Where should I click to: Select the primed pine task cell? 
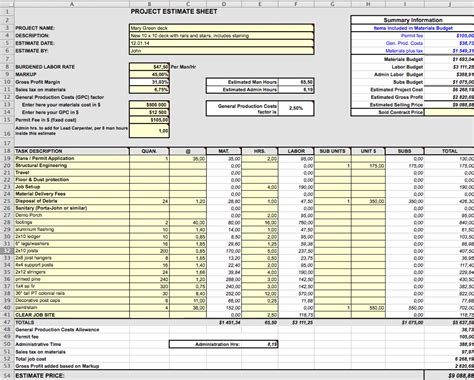pyautogui.click(x=72, y=279)
